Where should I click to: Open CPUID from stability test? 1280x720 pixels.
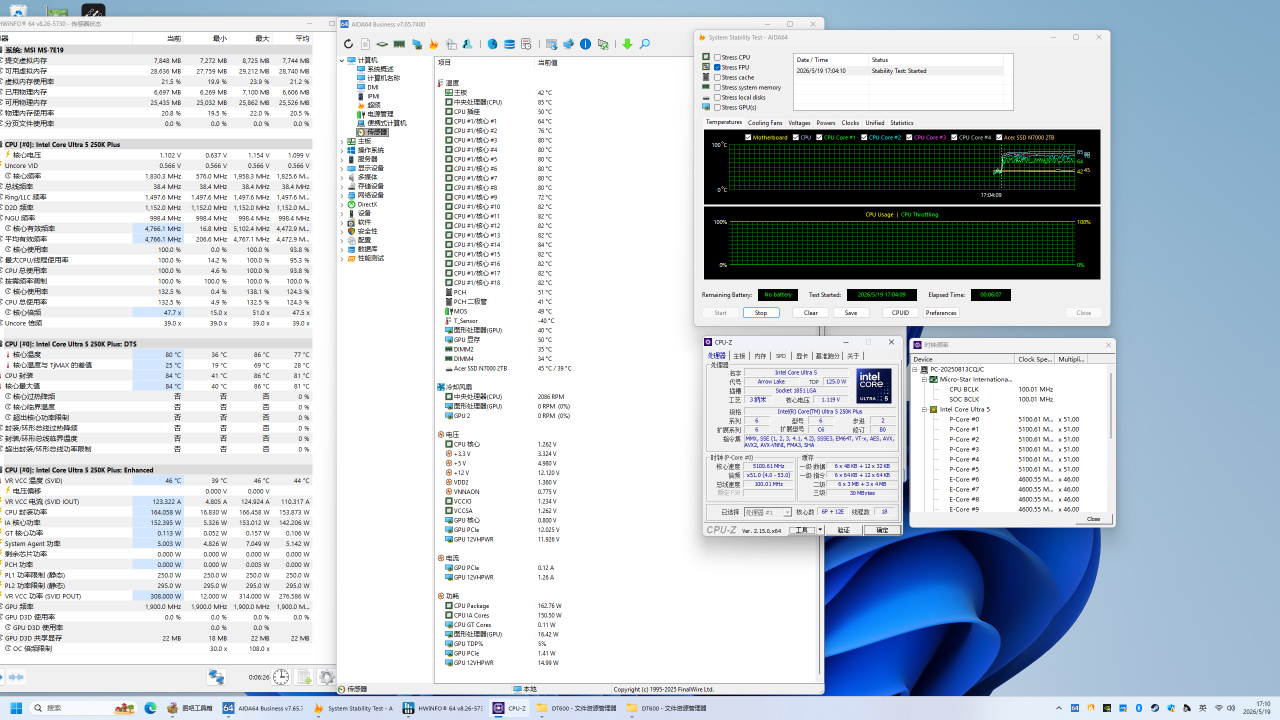tap(901, 313)
